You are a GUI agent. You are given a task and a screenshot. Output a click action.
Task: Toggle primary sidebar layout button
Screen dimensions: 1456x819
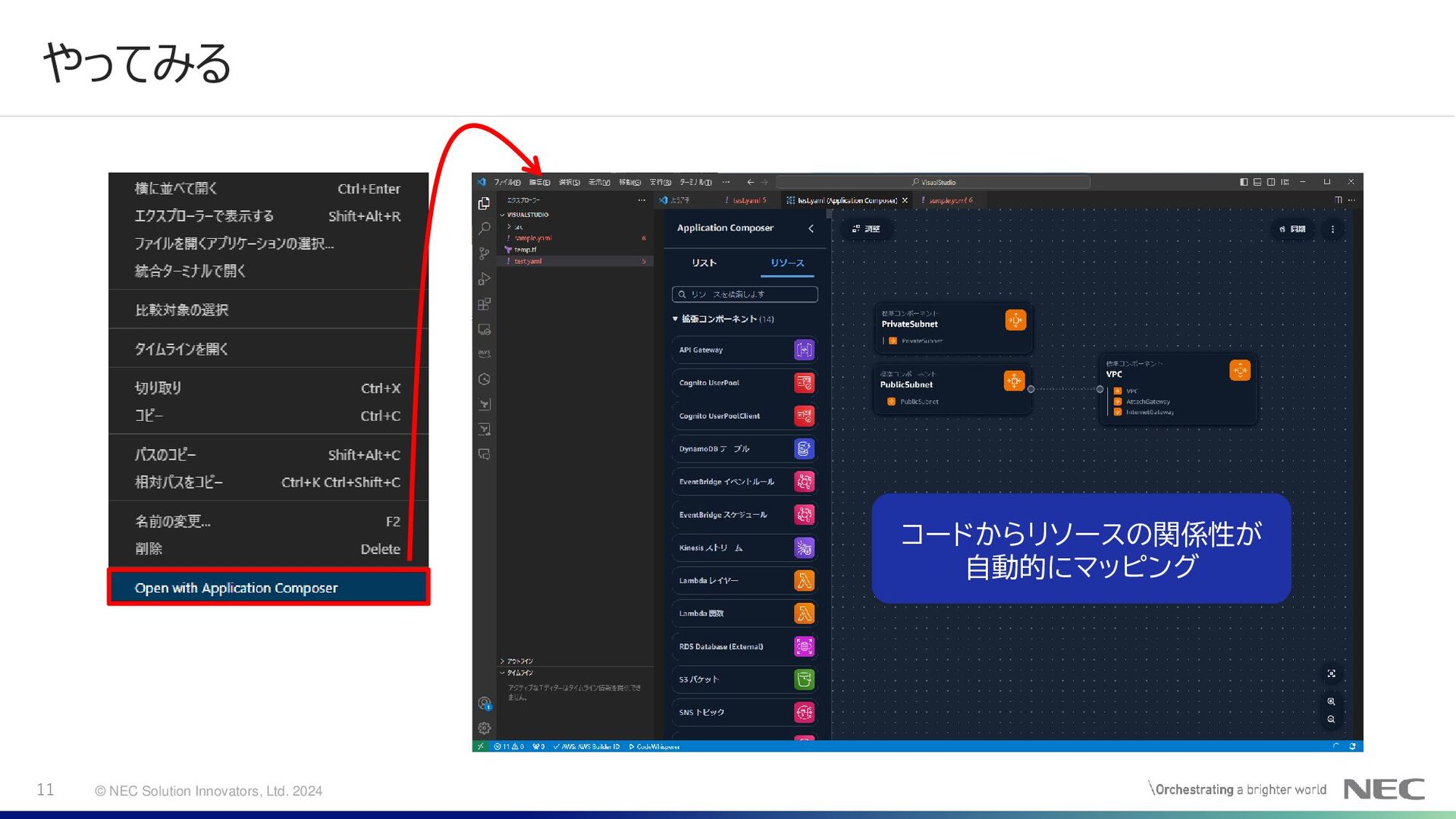tap(1244, 182)
